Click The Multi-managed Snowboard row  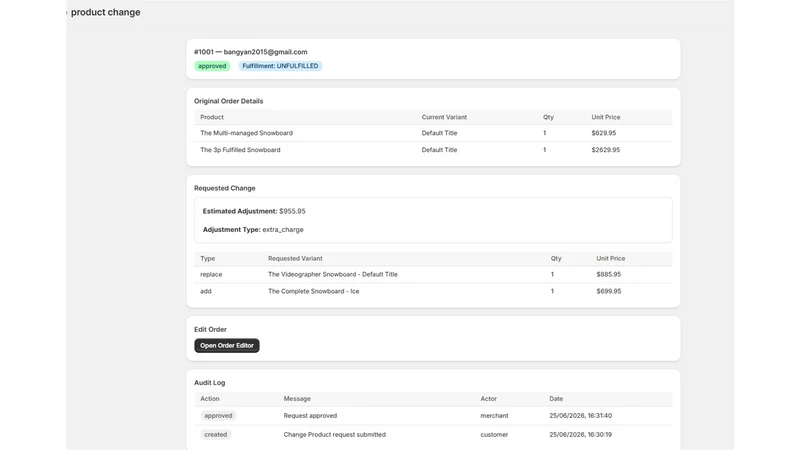[433, 133]
